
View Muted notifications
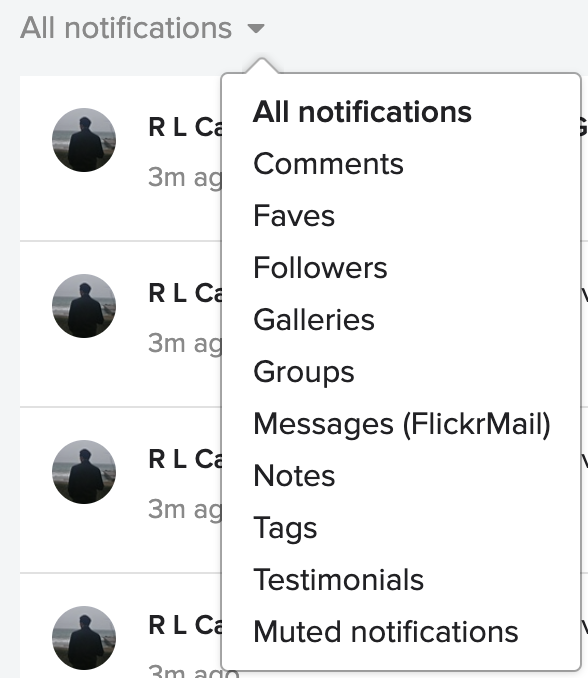[386, 632]
